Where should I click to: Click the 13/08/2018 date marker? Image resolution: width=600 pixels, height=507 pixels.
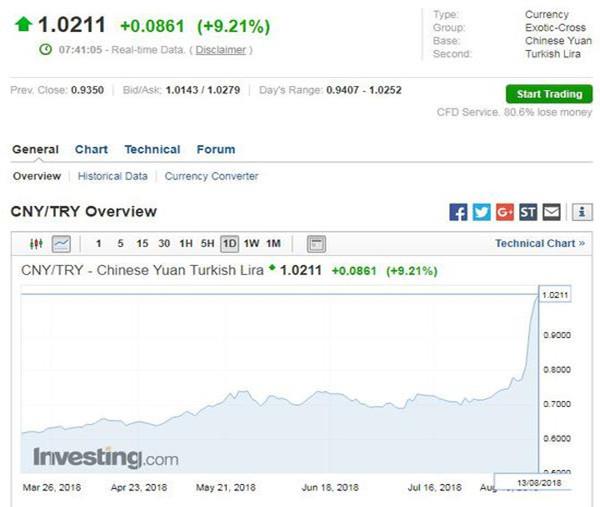coord(539,483)
